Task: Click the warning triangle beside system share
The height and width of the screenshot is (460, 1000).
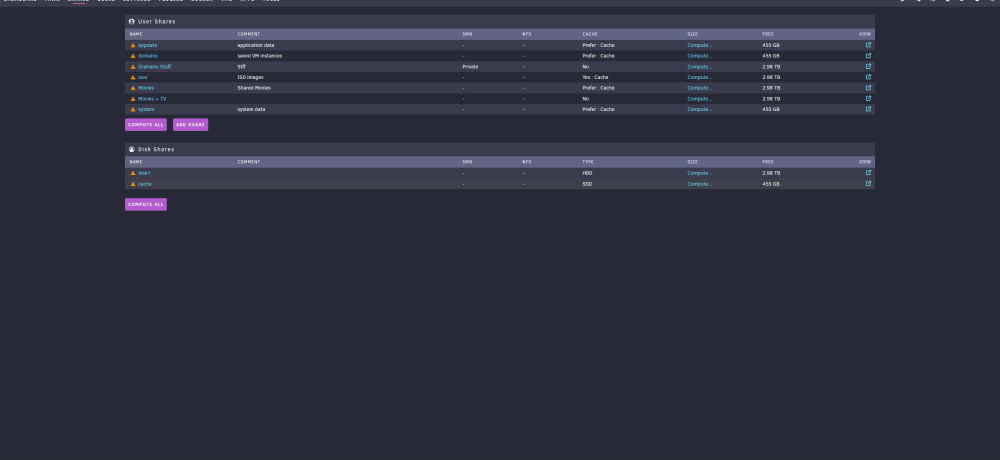Action: [133, 109]
